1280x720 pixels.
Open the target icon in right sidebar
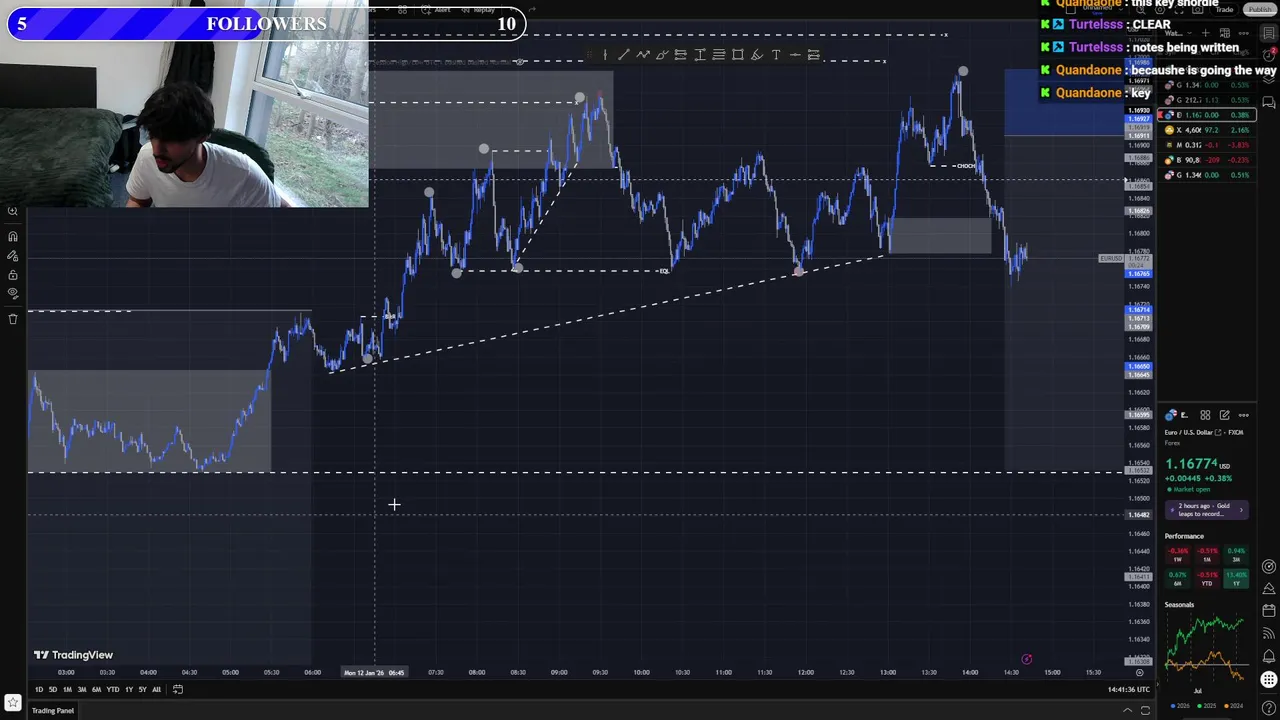(1269, 566)
